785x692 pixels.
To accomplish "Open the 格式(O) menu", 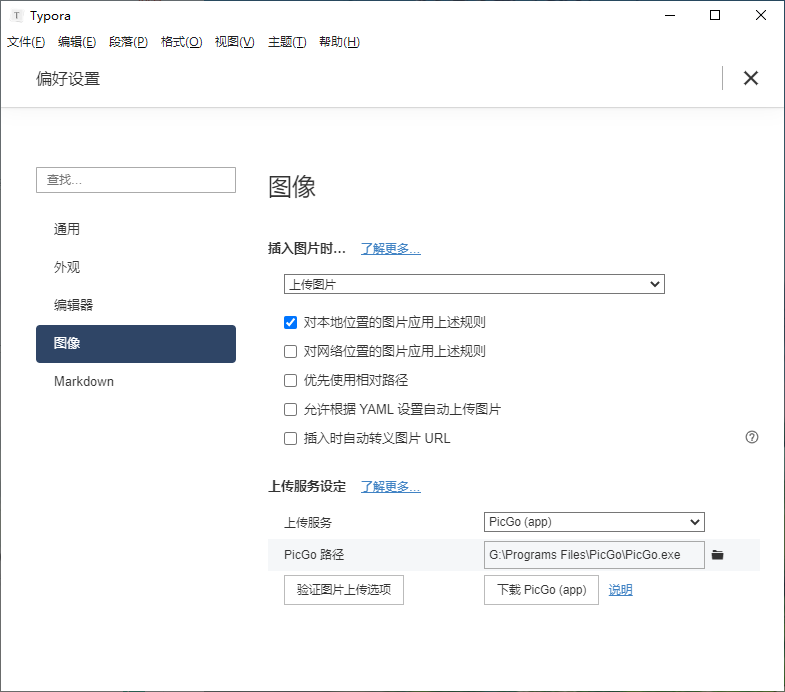I will click(x=181, y=42).
